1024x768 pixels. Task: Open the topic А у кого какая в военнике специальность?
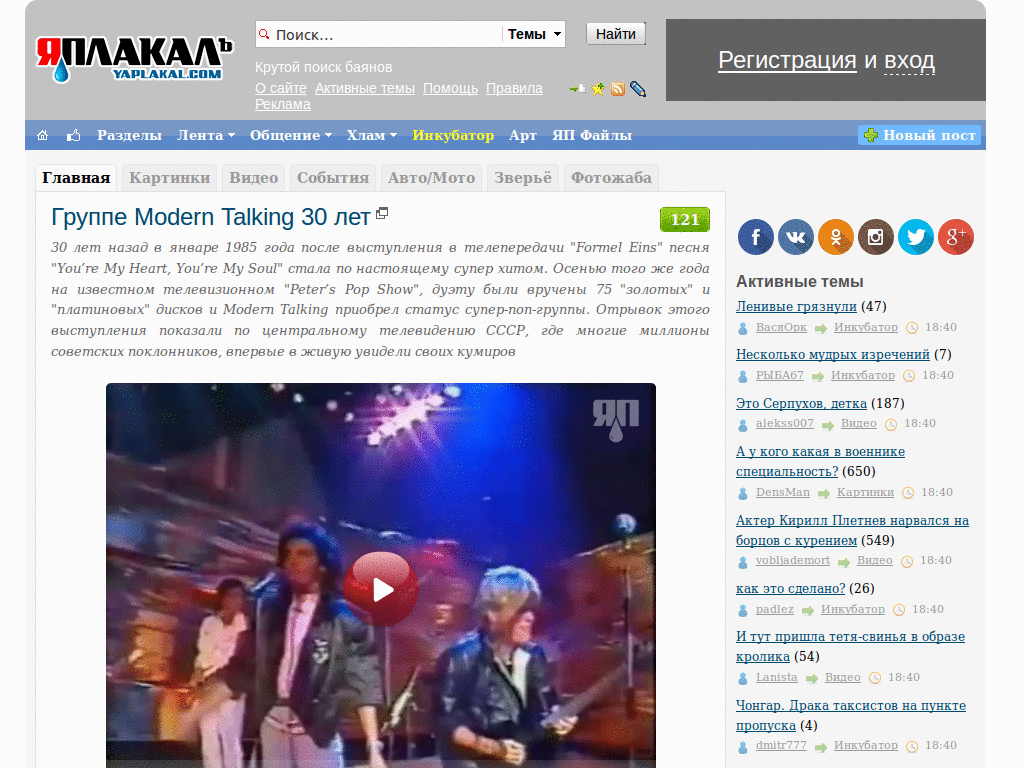point(820,461)
